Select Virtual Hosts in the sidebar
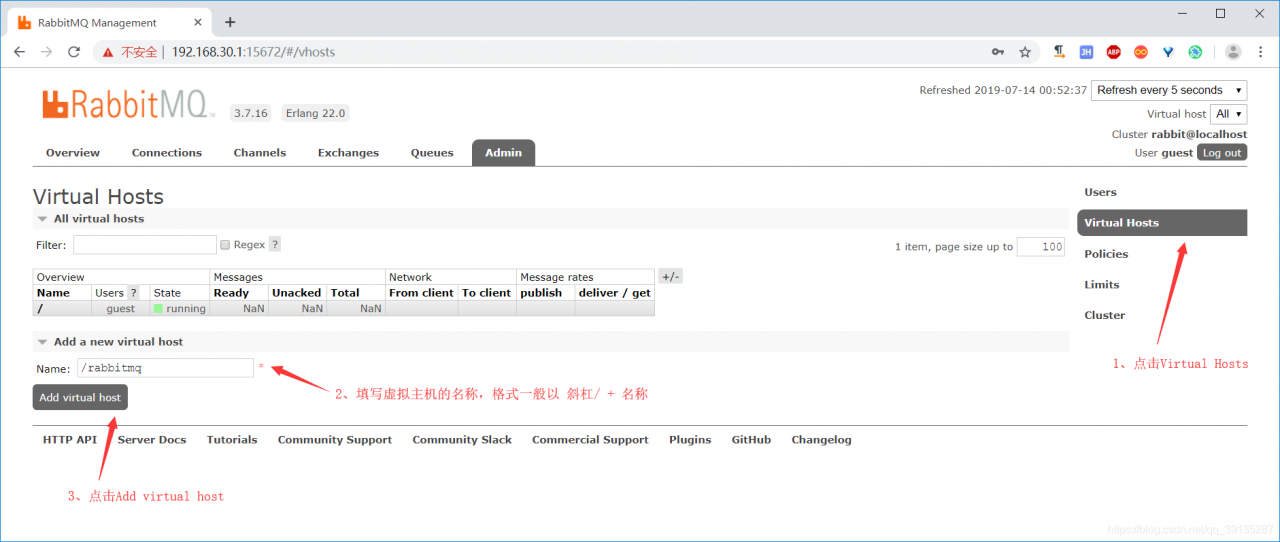Screen dimensions: 1280x542 click(x=1162, y=223)
